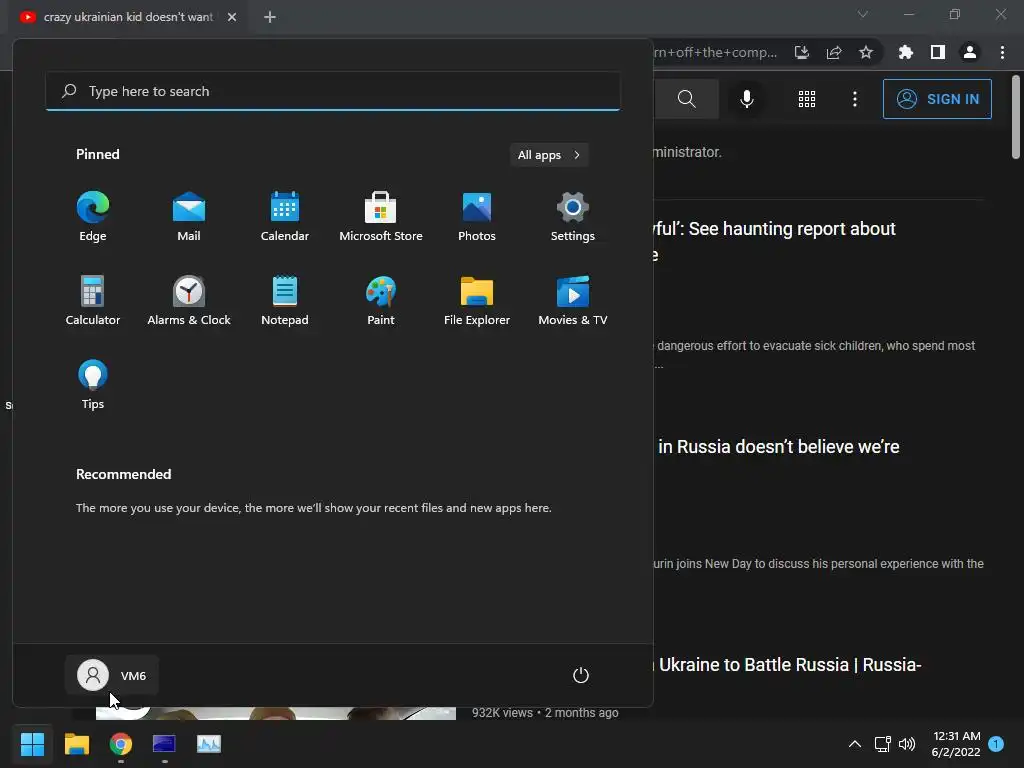
Task: Search with voice using microphone icon
Action: [747, 99]
